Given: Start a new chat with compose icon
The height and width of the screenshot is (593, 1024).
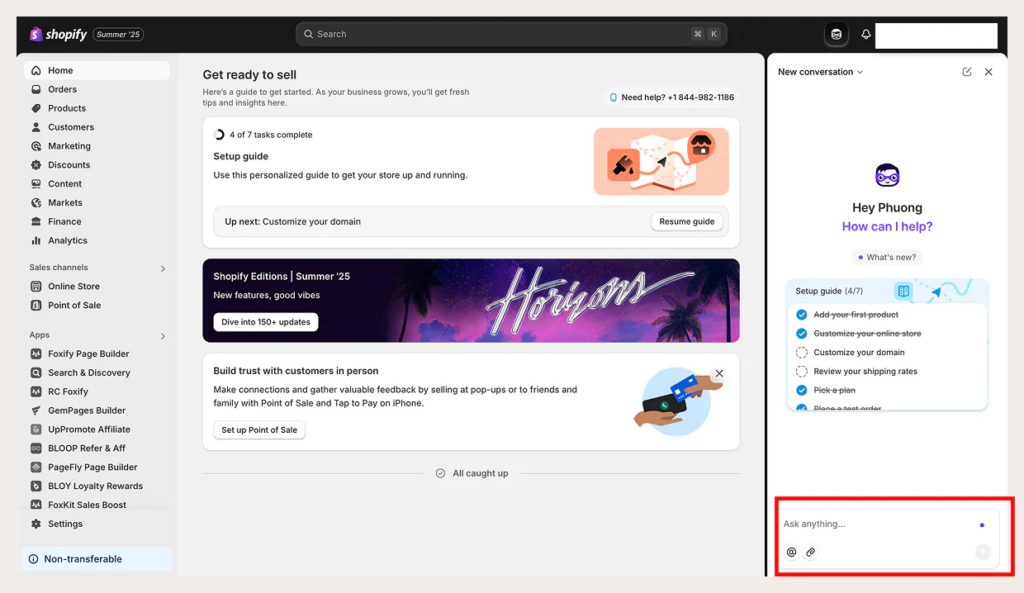Looking at the screenshot, I should tap(967, 72).
